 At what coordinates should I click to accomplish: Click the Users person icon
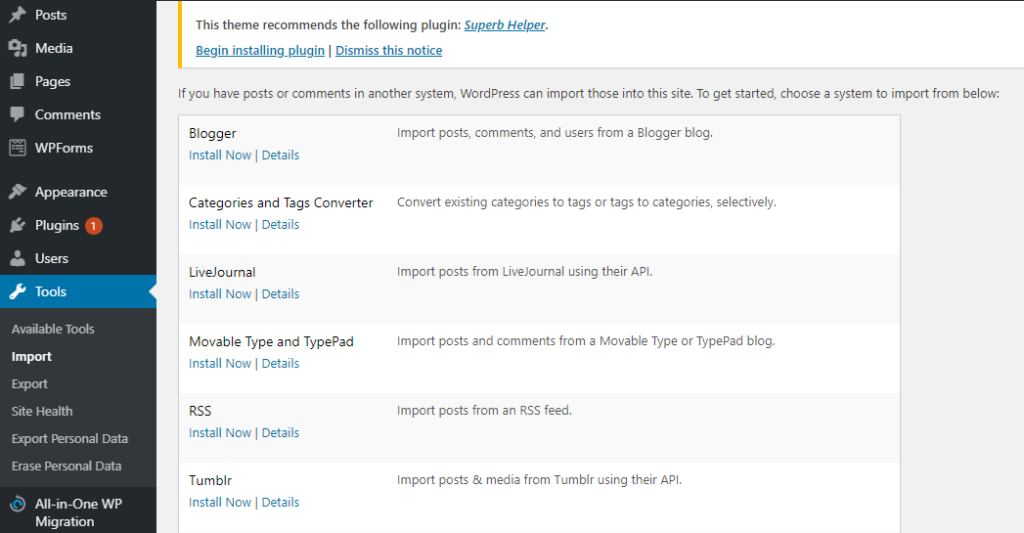click(x=18, y=258)
